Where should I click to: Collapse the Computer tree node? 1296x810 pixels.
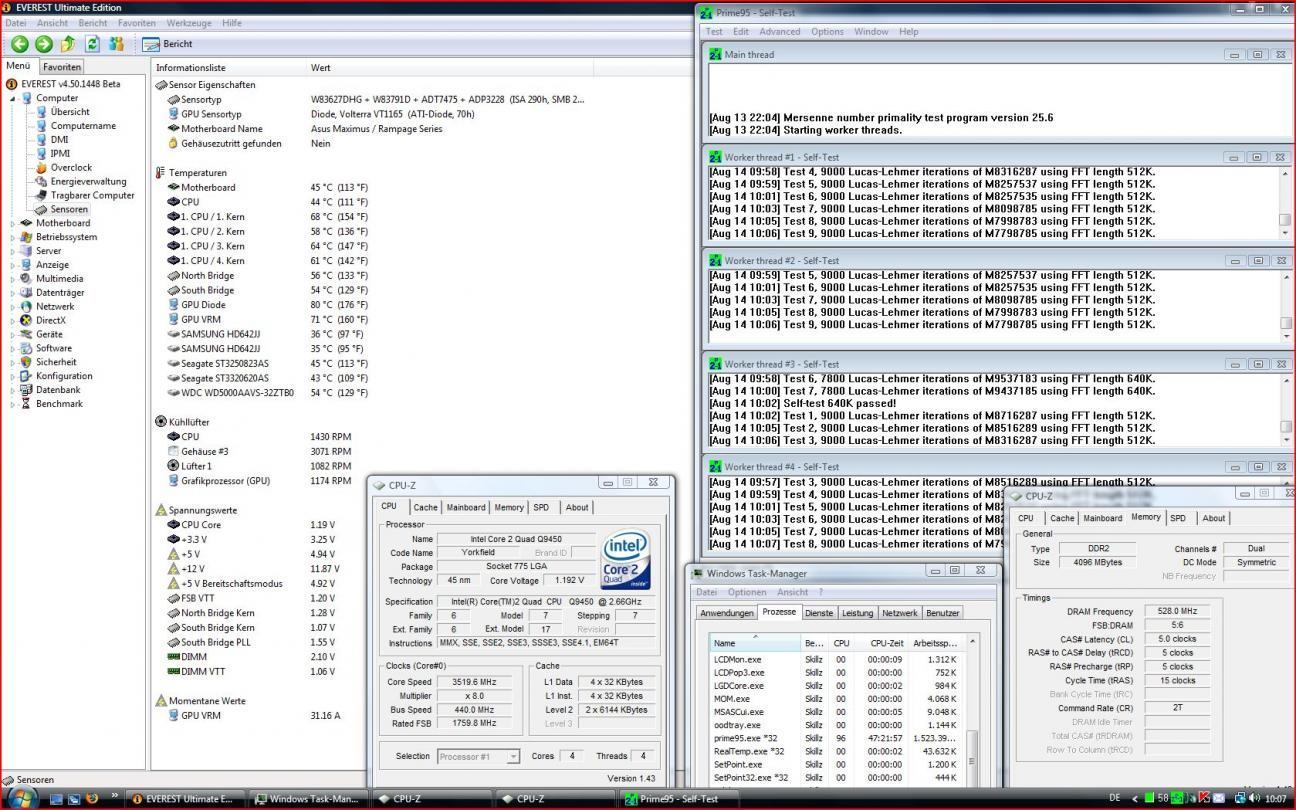pyautogui.click(x=14, y=98)
